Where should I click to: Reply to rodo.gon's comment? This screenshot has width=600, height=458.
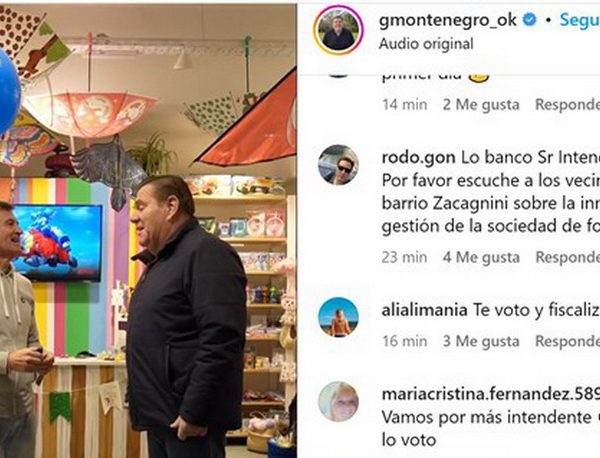click(x=567, y=257)
